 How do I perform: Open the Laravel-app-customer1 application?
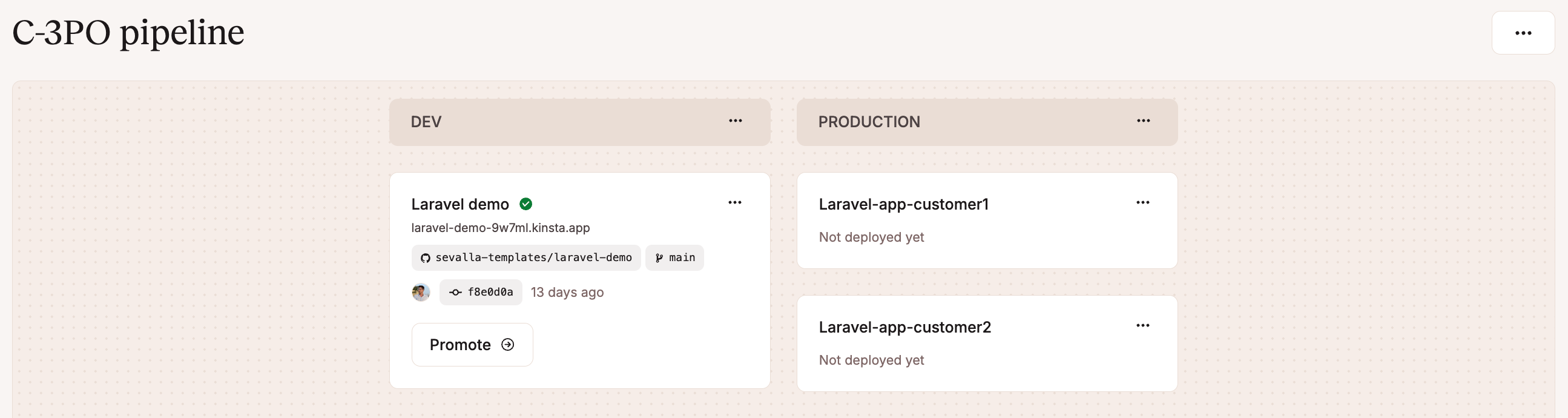[x=903, y=204]
